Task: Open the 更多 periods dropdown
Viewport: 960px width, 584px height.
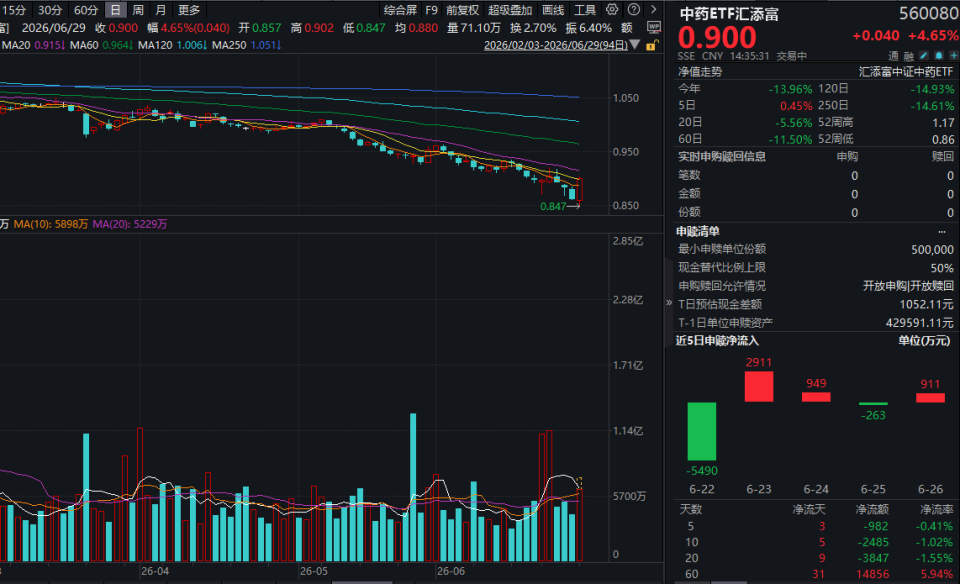Action: pos(189,10)
